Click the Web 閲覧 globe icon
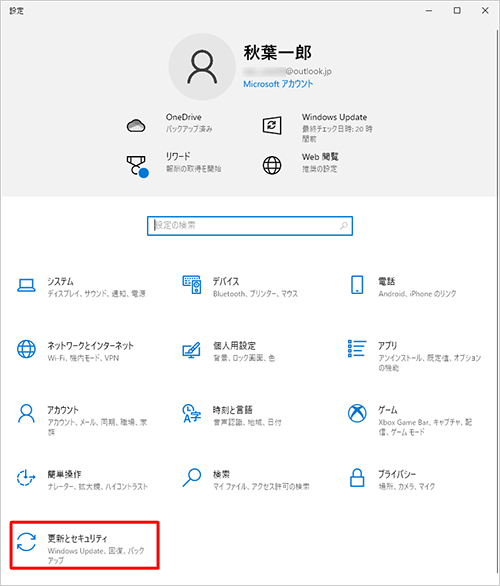 coord(272,165)
